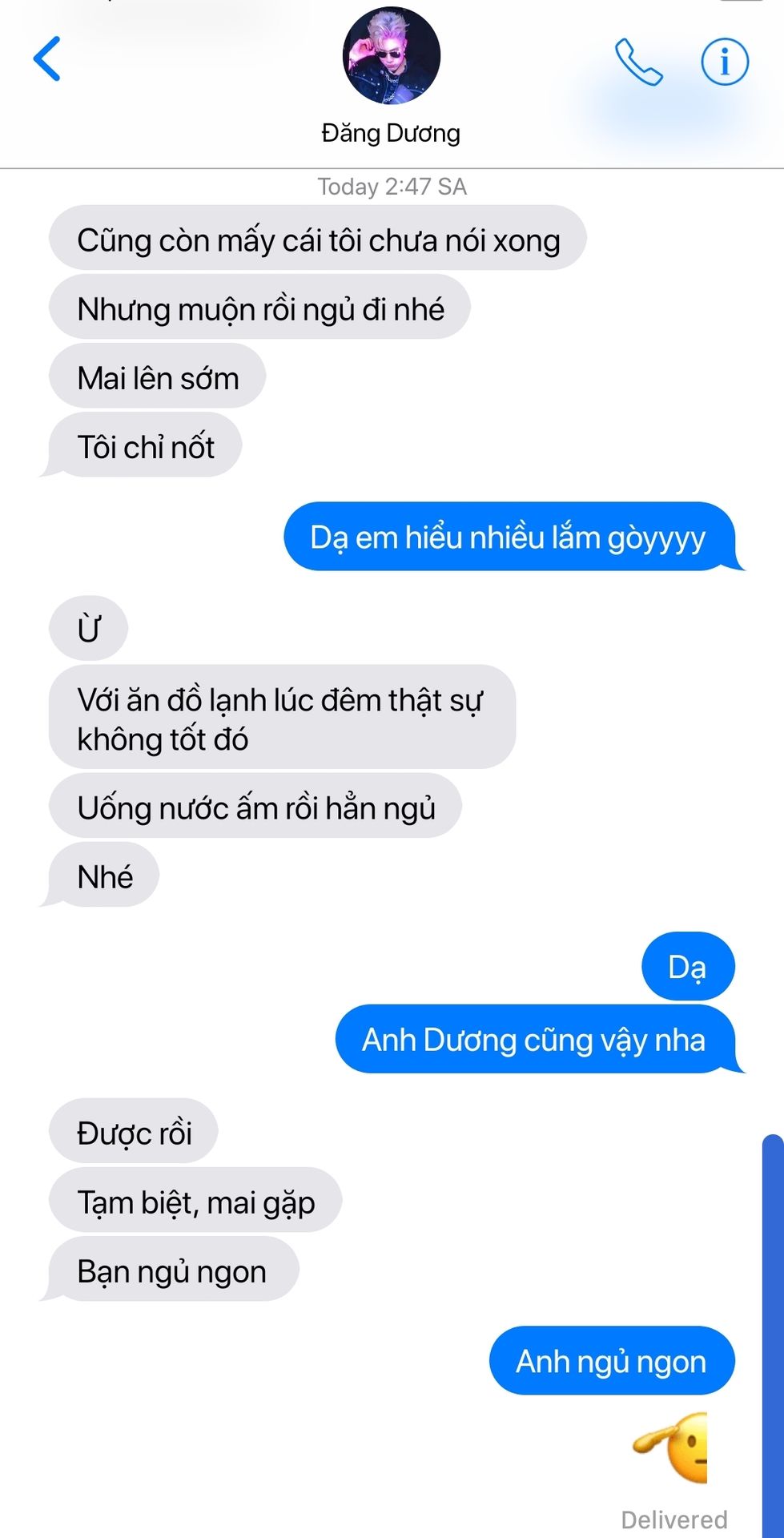Tap the sent 'Anh ngủ ngon' bubble
The image size is (784, 1538).
(612, 1360)
